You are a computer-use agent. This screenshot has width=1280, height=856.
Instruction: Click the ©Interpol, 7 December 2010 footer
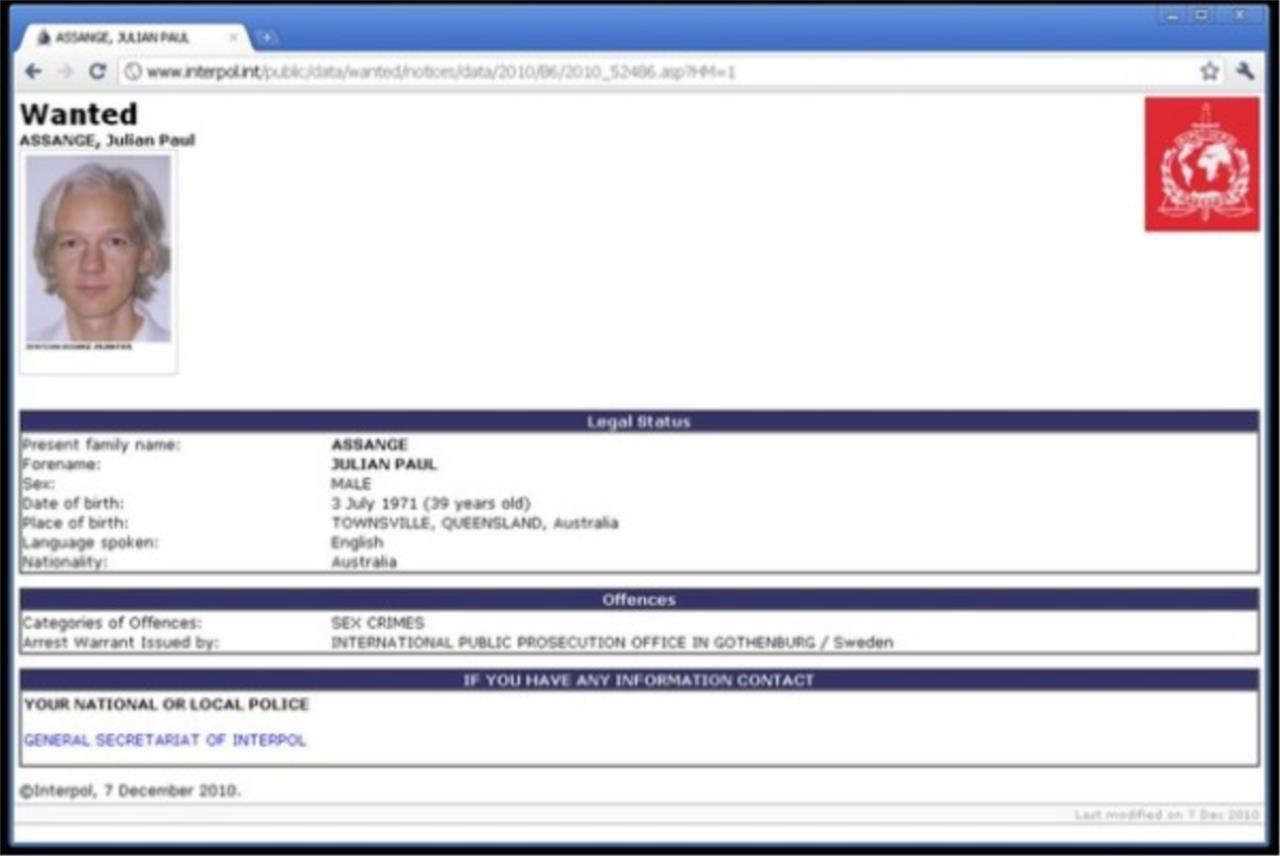pyautogui.click(x=130, y=791)
